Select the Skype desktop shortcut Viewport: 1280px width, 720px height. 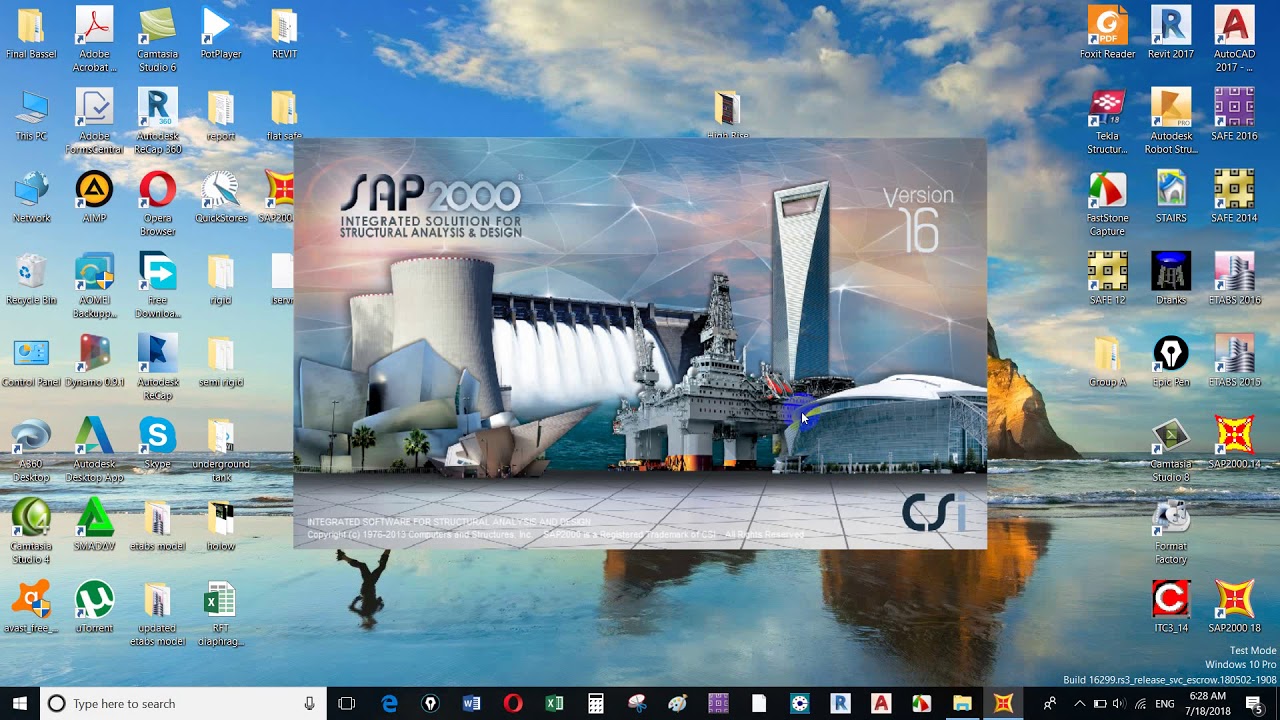click(157, 442)
